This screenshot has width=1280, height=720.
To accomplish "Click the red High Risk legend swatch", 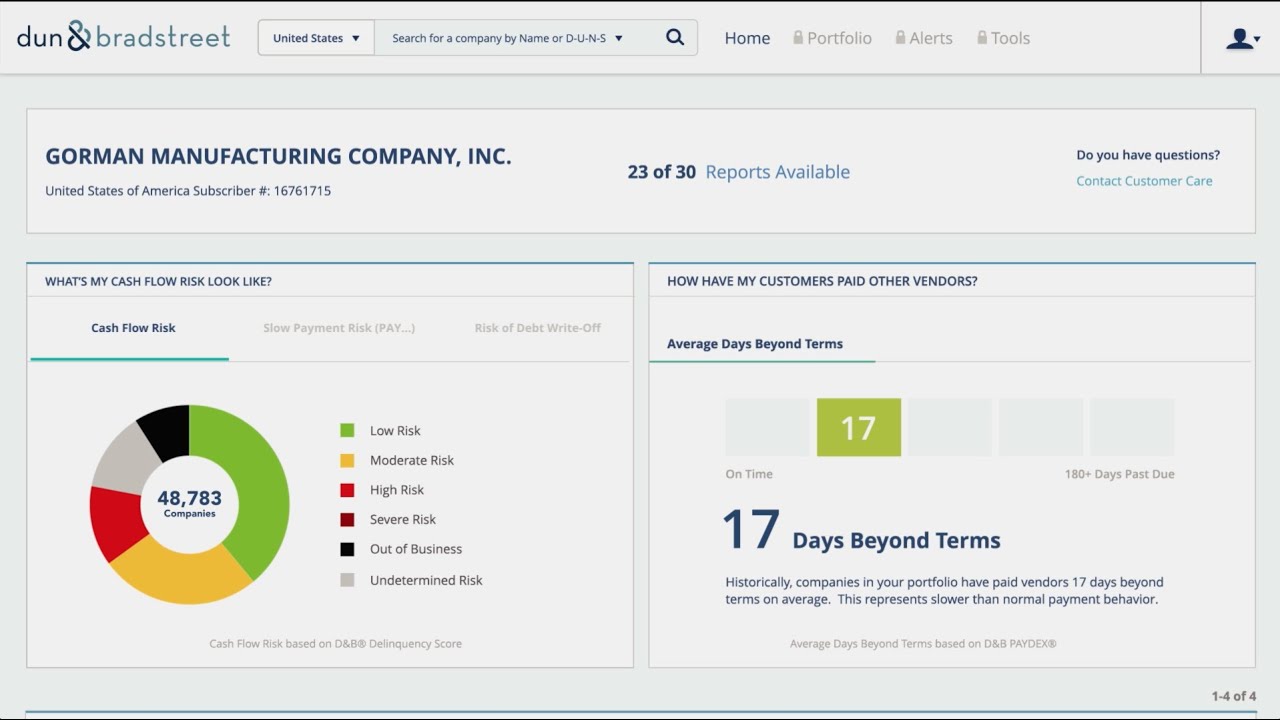I will [x=347, y=490].
